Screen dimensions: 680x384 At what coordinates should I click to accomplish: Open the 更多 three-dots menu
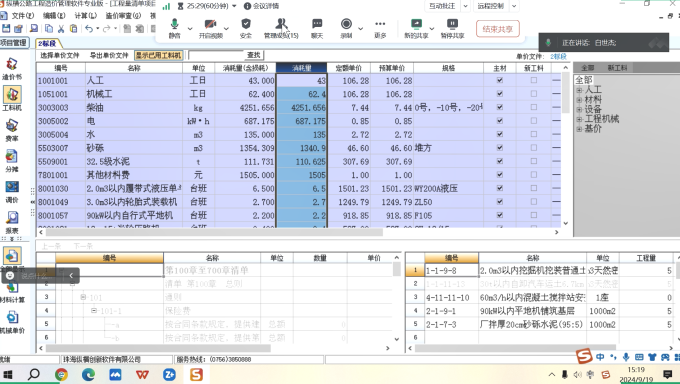380,28
